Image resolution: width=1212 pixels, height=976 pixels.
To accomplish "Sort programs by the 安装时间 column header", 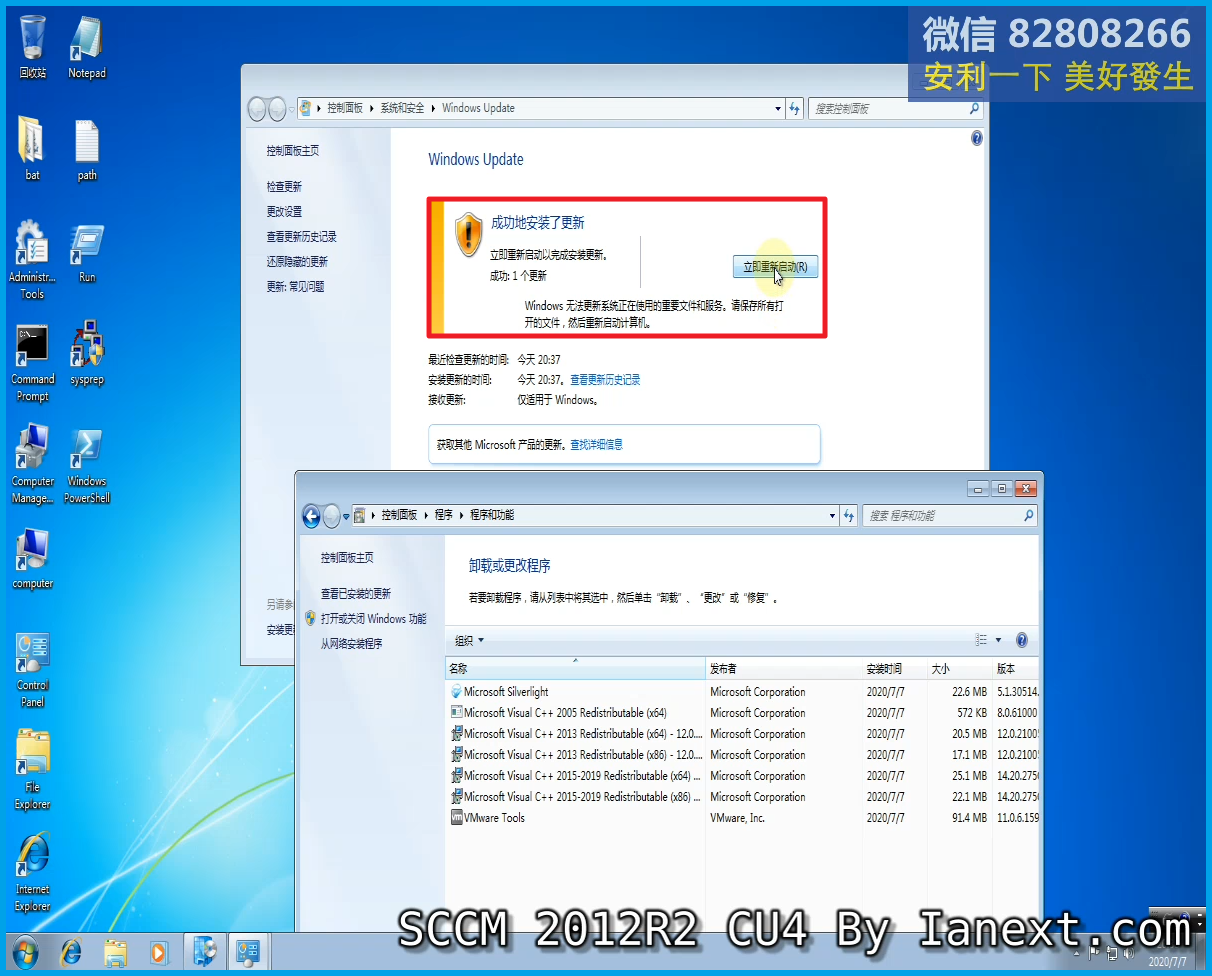I will pyautogui.click(x=896, y=668).
